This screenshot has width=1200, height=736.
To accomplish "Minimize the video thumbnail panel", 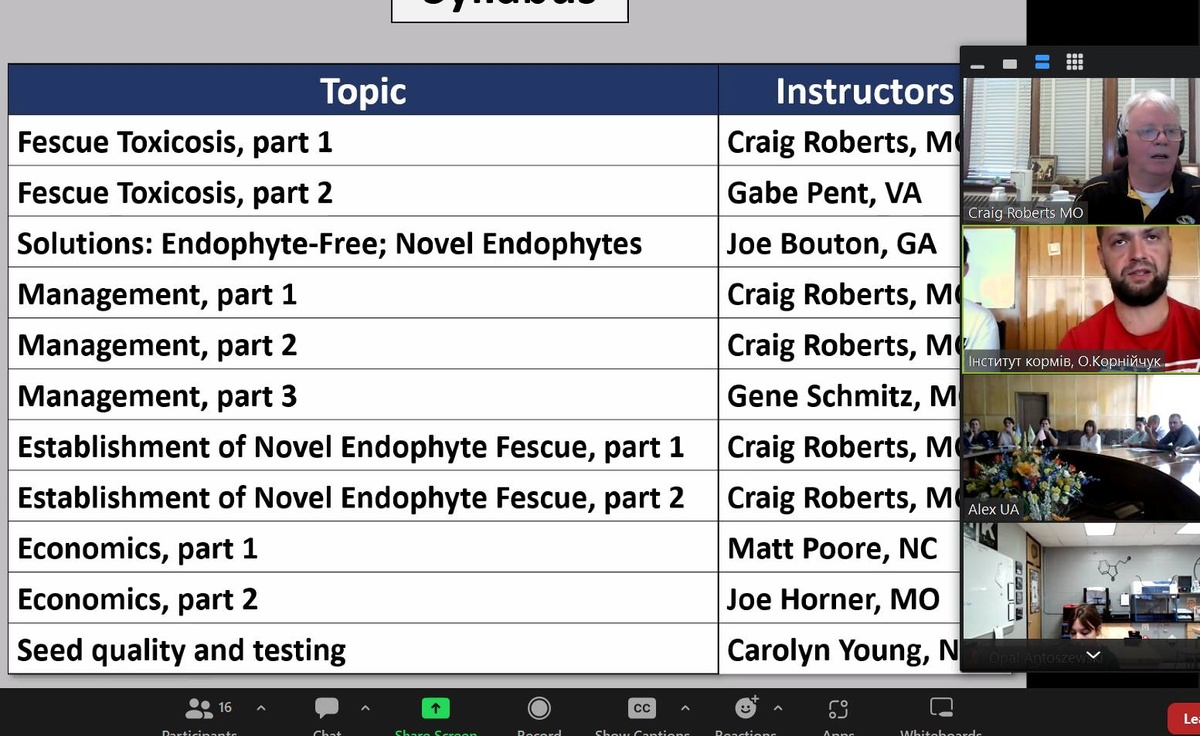I will point(978,66).
